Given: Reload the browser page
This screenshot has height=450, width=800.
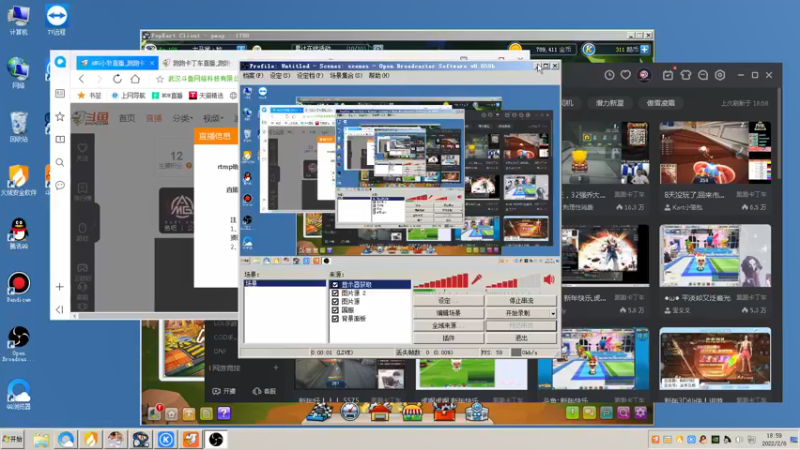Looking at the screenshot, I should pyautogui.click(x=117, y=79).
